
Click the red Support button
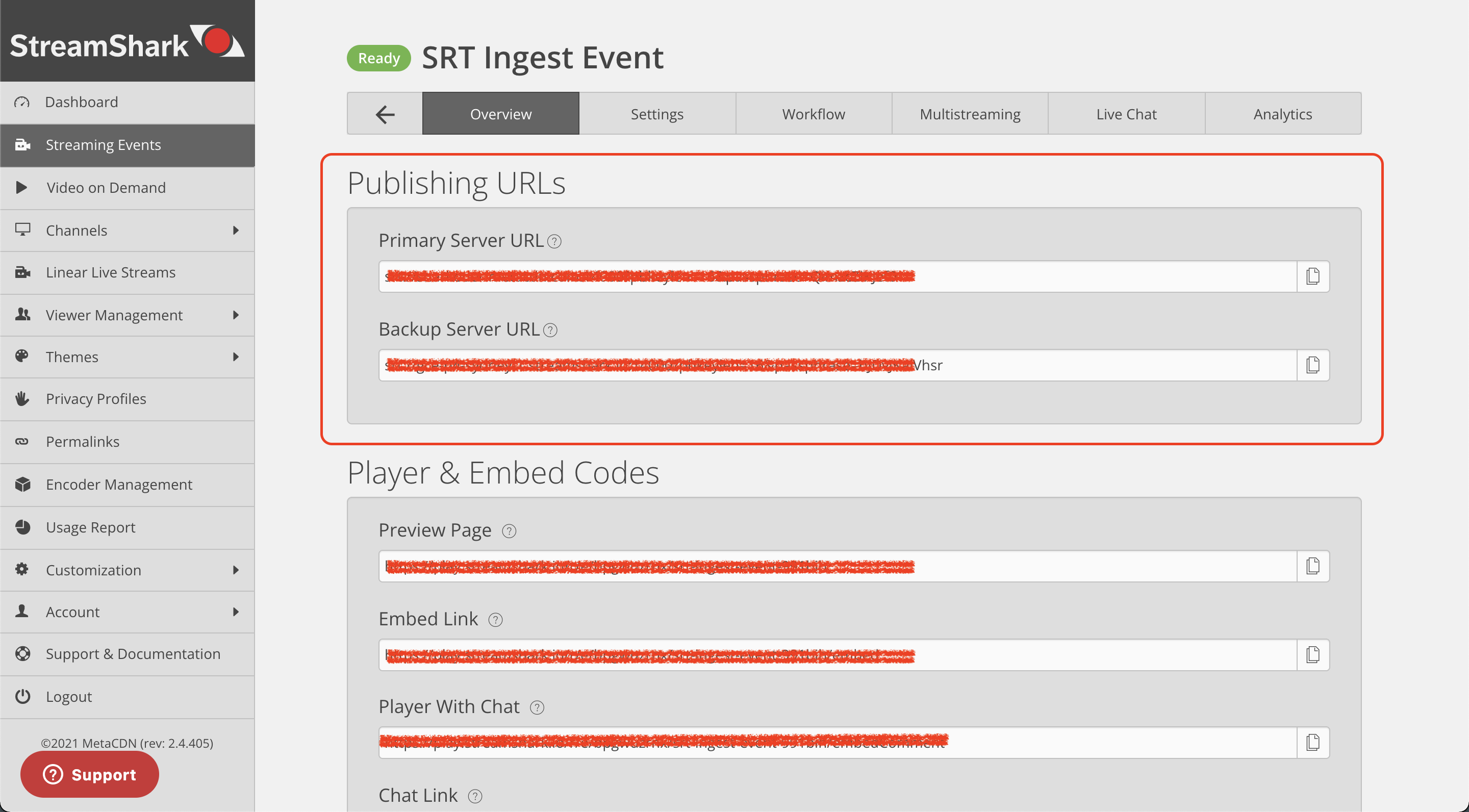[90, 774]
